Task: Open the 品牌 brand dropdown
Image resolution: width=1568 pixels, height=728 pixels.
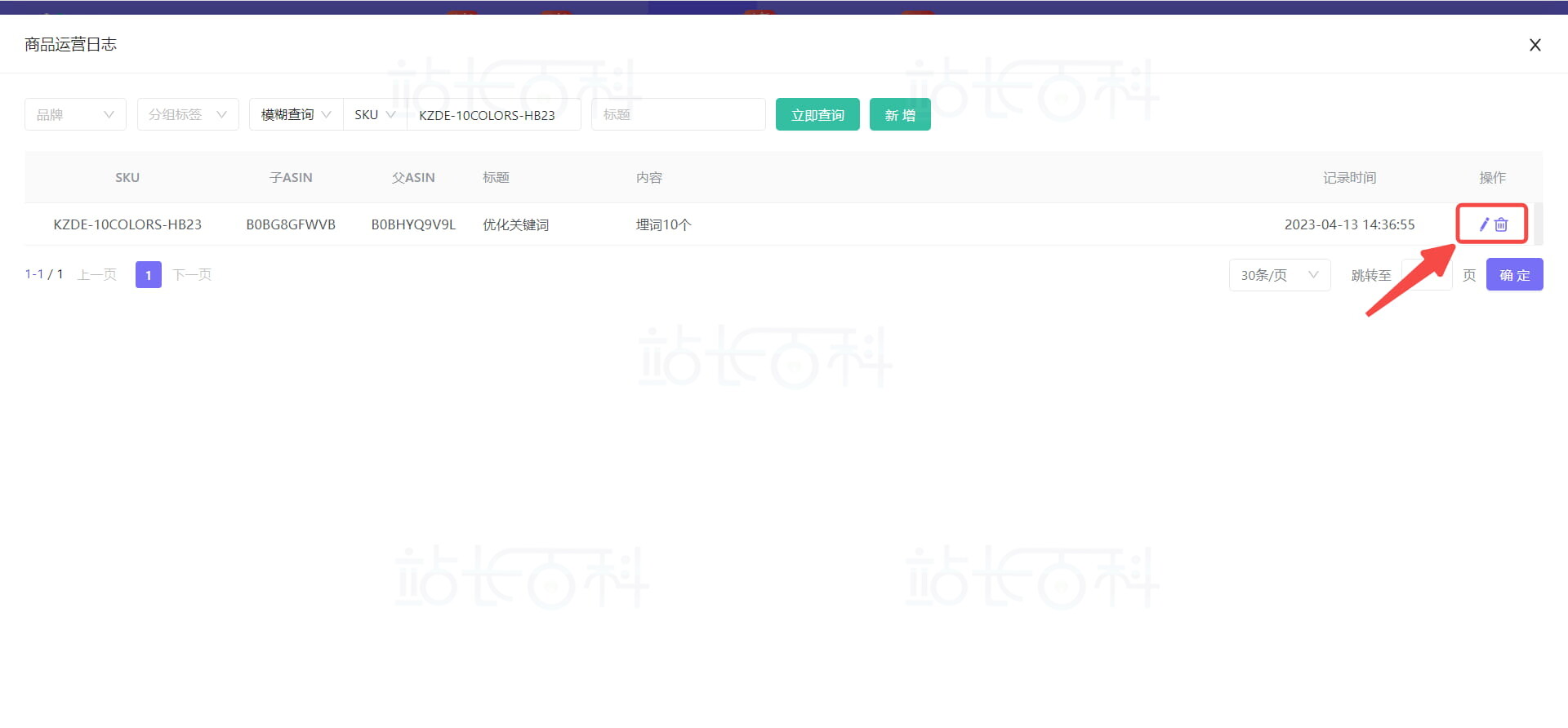Action: pos(75,114)
